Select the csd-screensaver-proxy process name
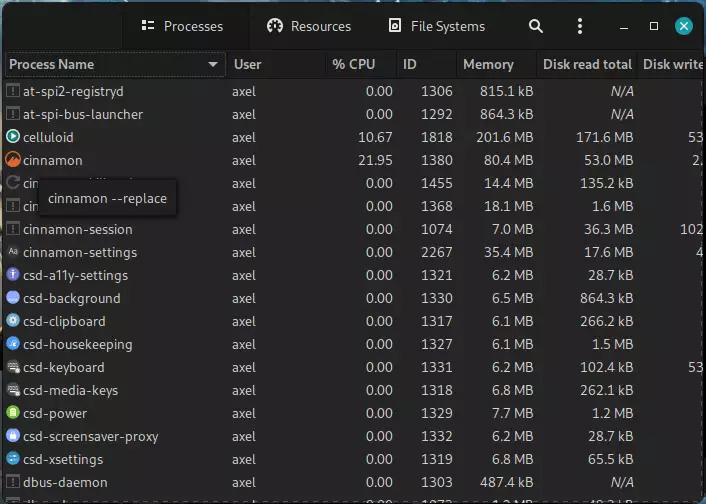The image size is (706, 504). (91, 436)
